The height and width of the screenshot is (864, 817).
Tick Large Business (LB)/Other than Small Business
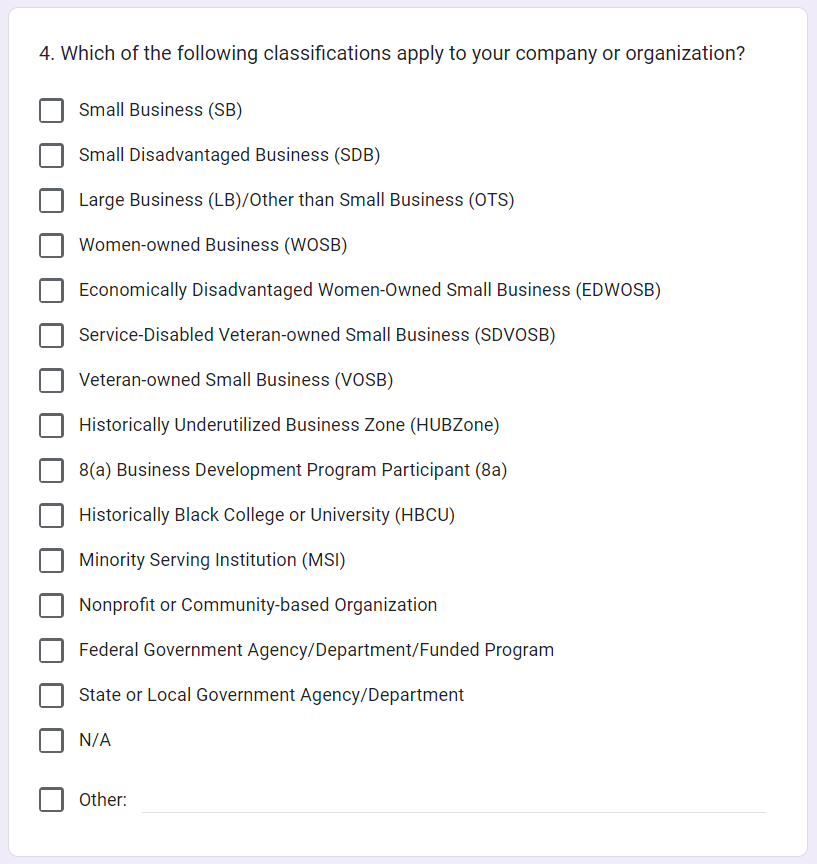51,200
